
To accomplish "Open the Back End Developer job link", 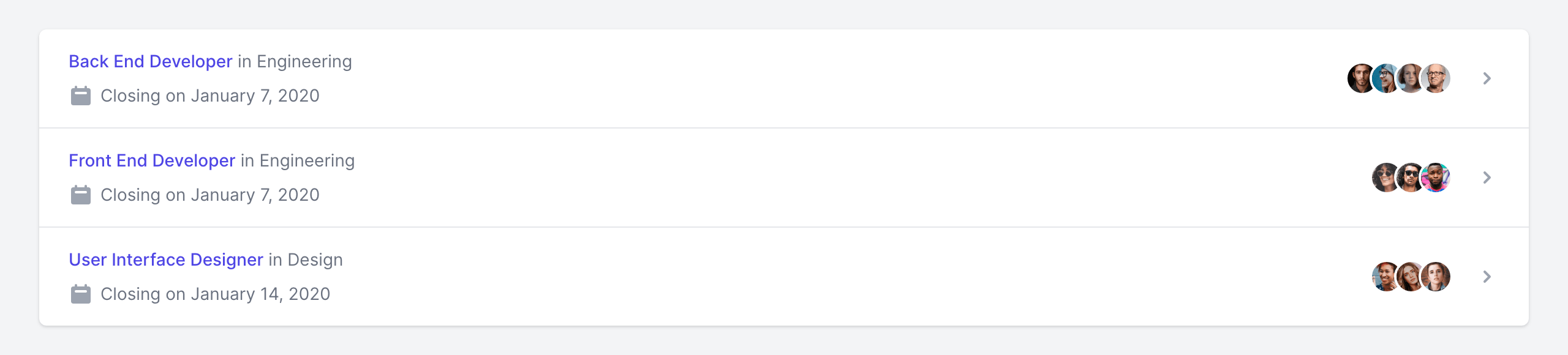I will 151,62.
